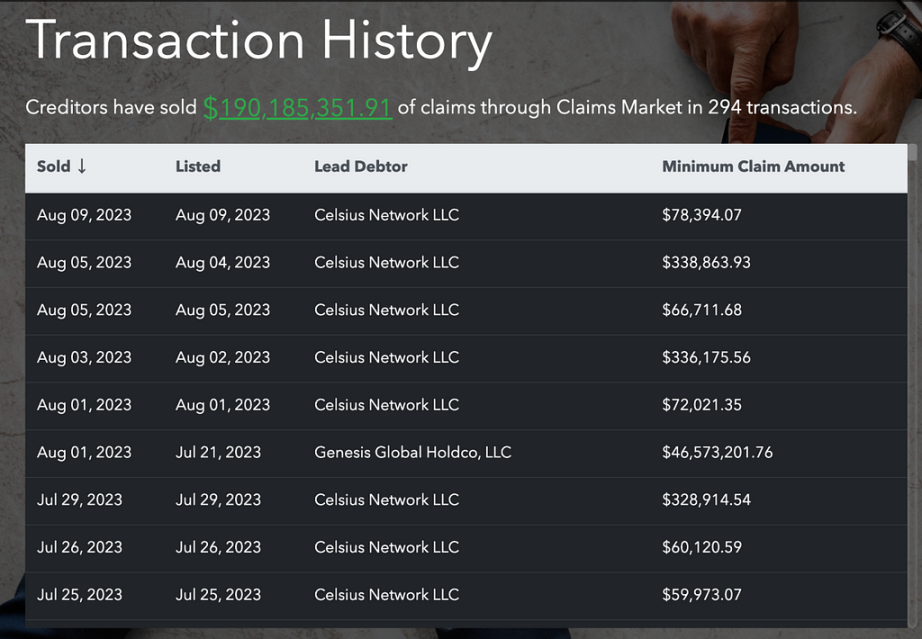This screenshot has height=639, width=922.
Task: Open the $72,021.35 claim transaction
Action: pyautogui.click(x=702, y=405)
